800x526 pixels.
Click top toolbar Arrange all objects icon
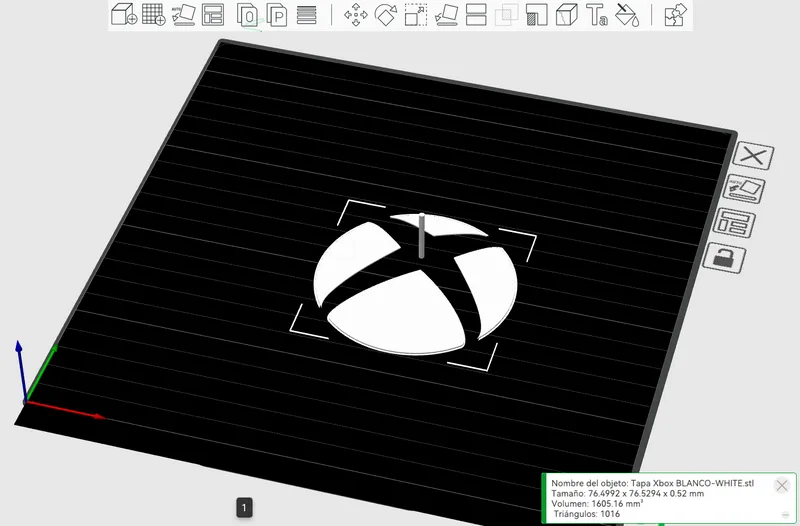pos(213,14)
